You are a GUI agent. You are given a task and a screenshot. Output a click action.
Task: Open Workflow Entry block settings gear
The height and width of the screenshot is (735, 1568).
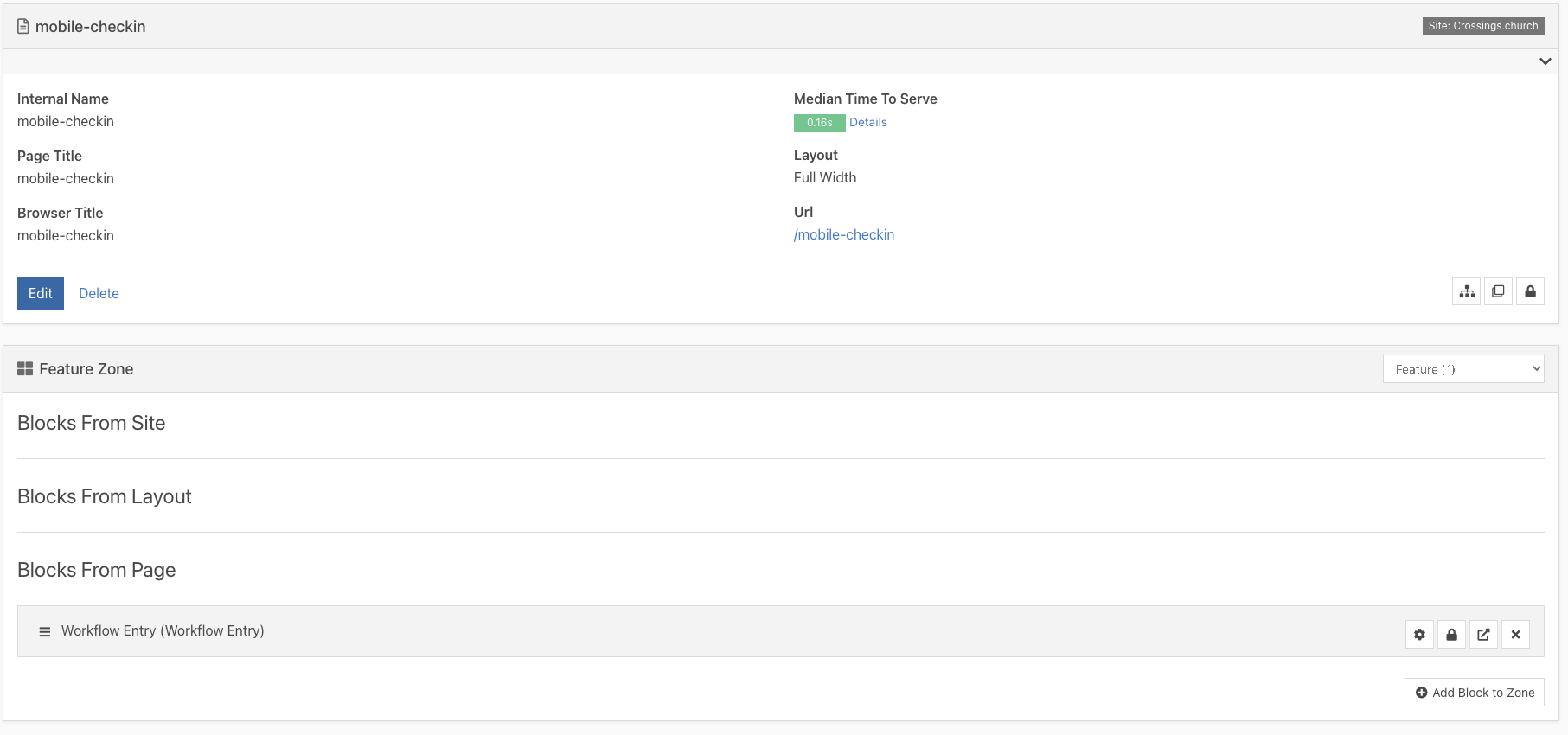click(x=1419, y=635)
